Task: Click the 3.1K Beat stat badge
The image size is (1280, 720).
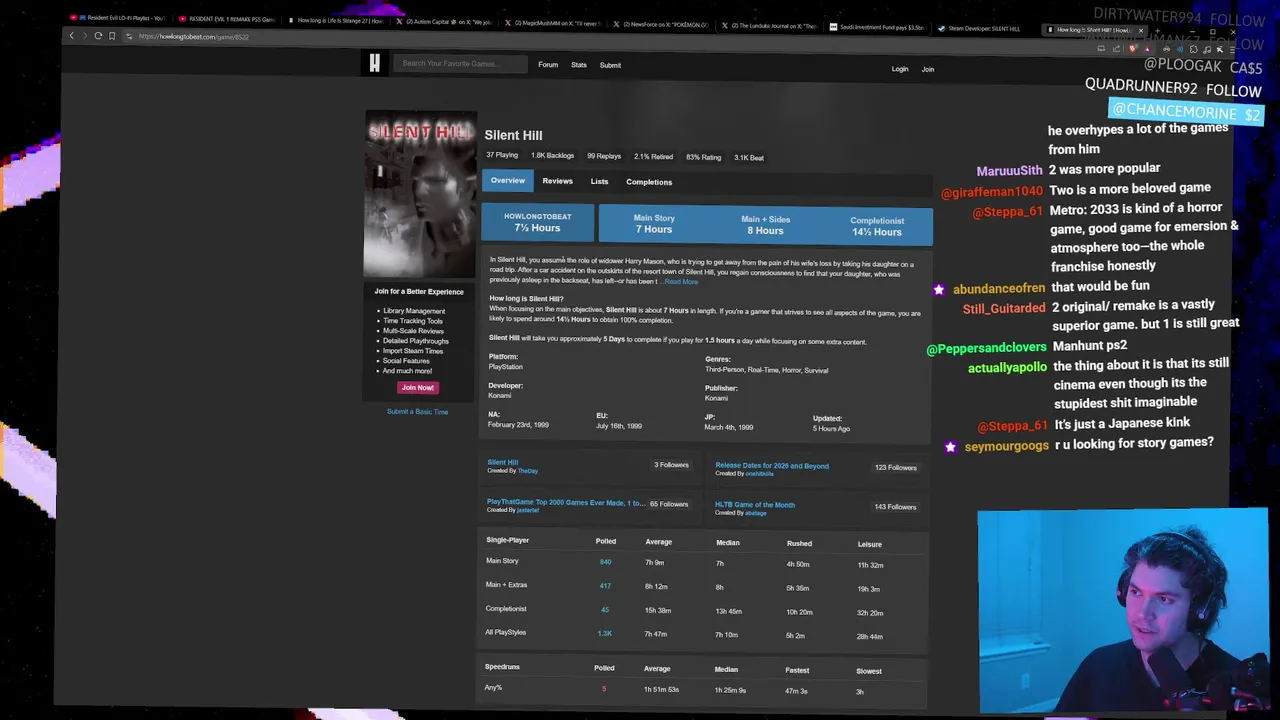Action: [x=749, y=158]
